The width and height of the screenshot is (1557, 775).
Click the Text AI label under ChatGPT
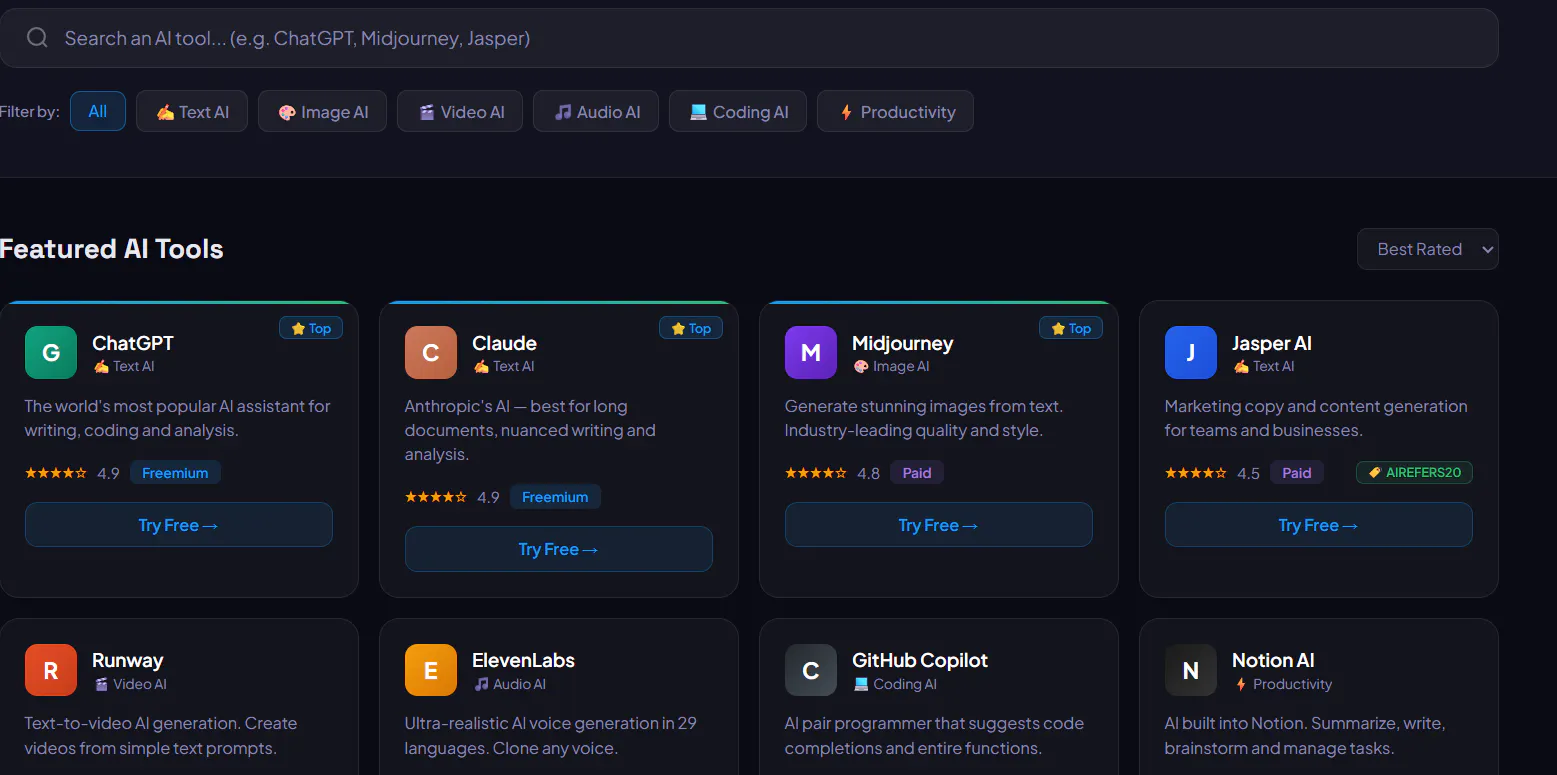click(124, 366)
